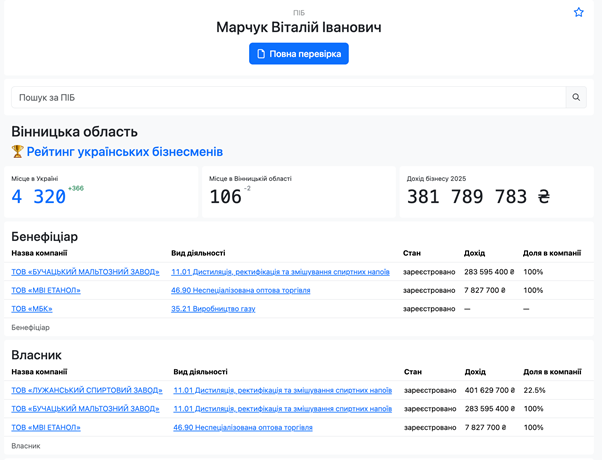Screen dimensions: 602x460
Task: Open ТОВ «БУЧАЦЬКИЙ МАЛЬТОЗНИЙ ЗАВОД» in Бенефіціар table
Action: (x=85, y=272)
